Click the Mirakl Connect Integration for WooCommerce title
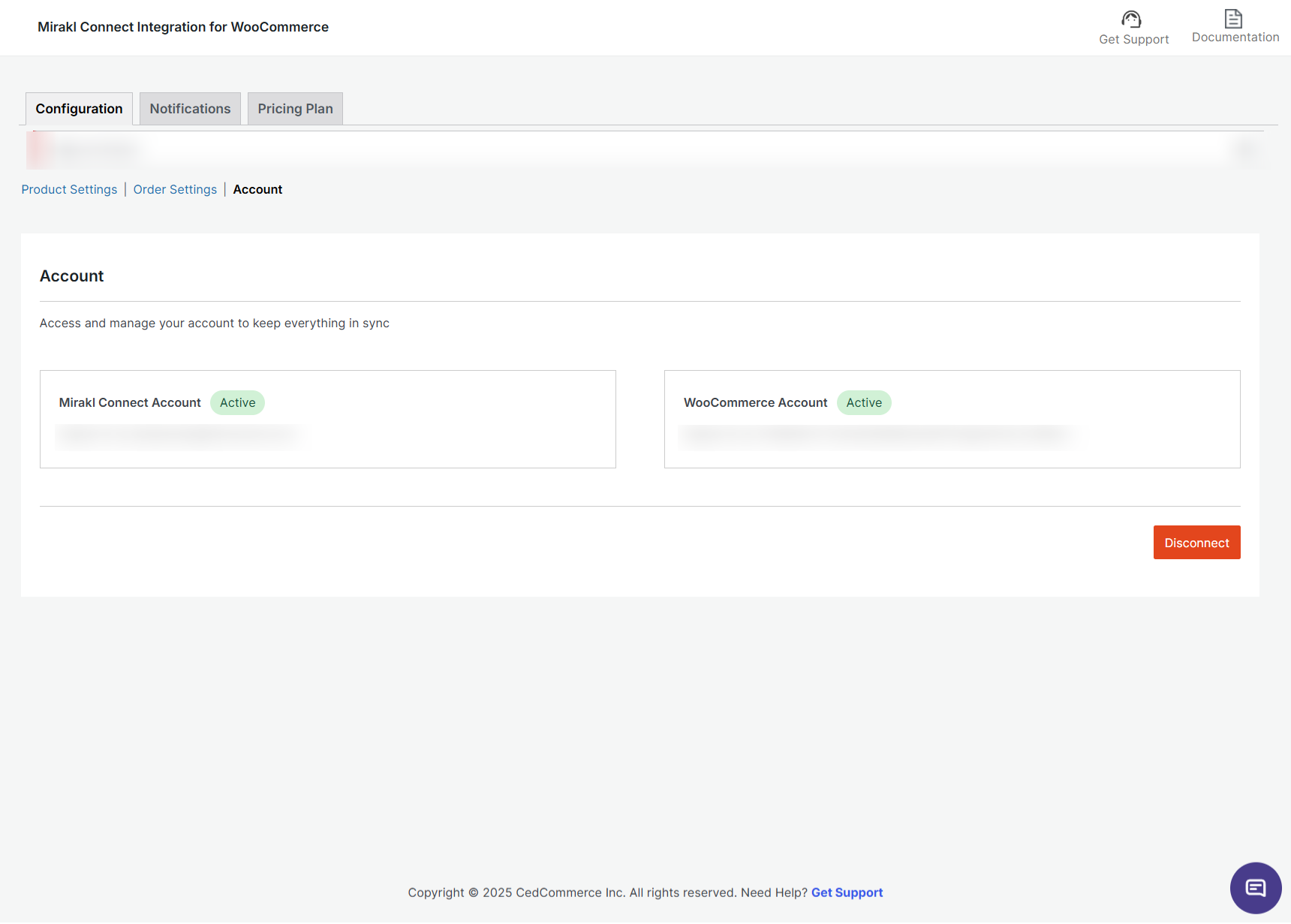 (x=183, y=27)
